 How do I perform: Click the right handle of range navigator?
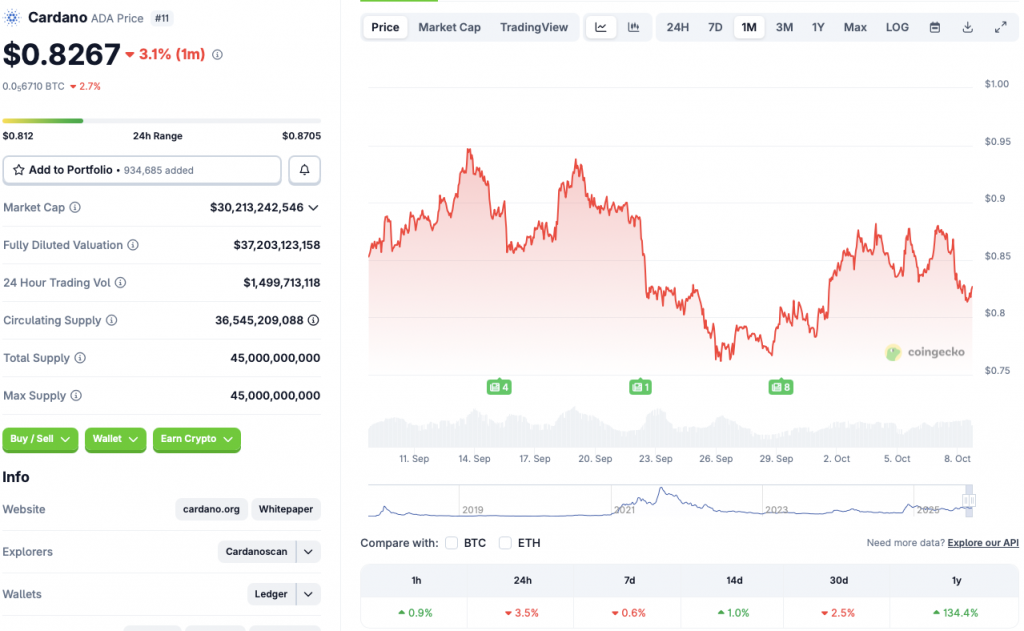pos(968,500)
